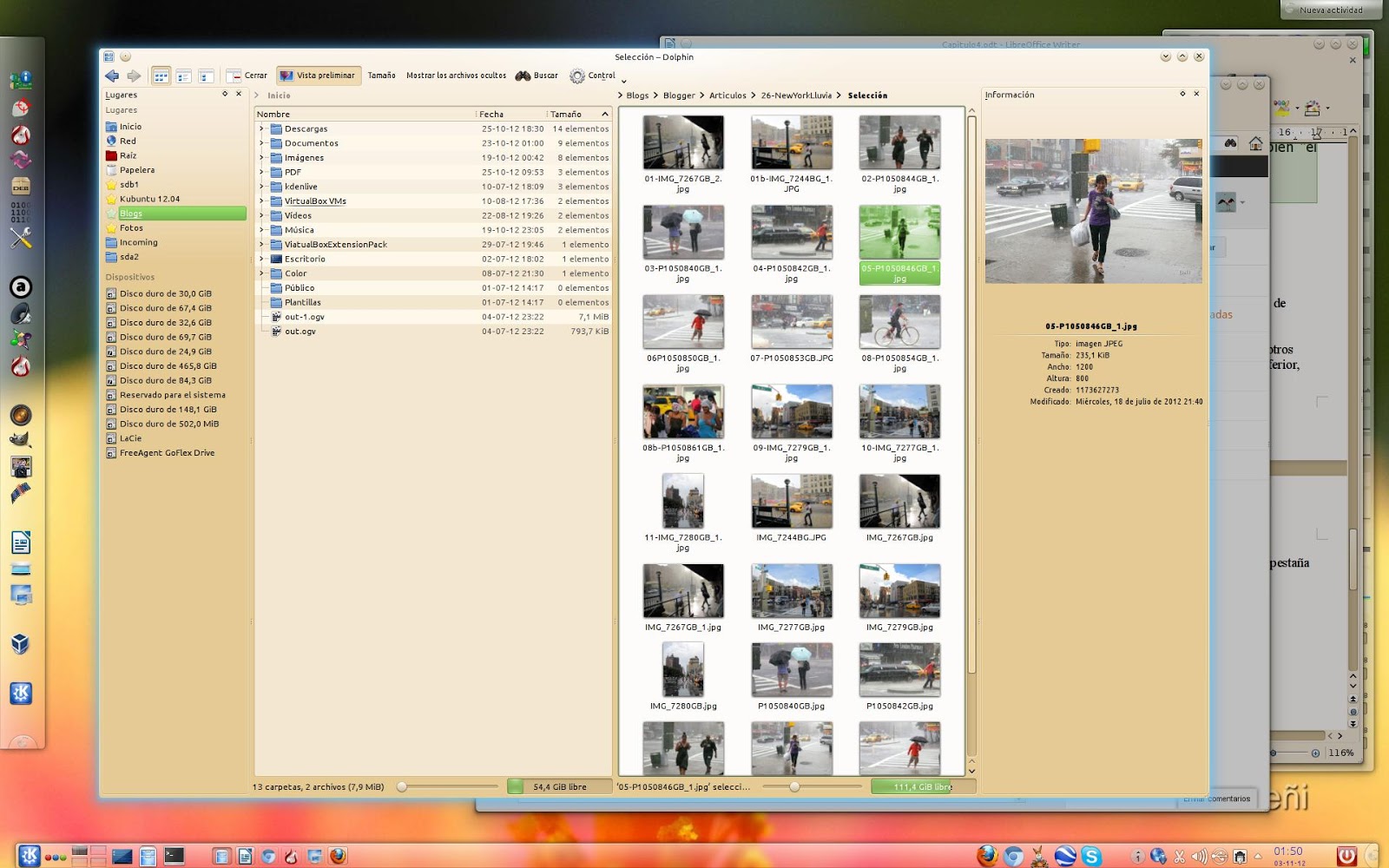Switch Dolphin to compact view mode
The height and width of the screenshot is (868, 1389).
coord(183,76)
